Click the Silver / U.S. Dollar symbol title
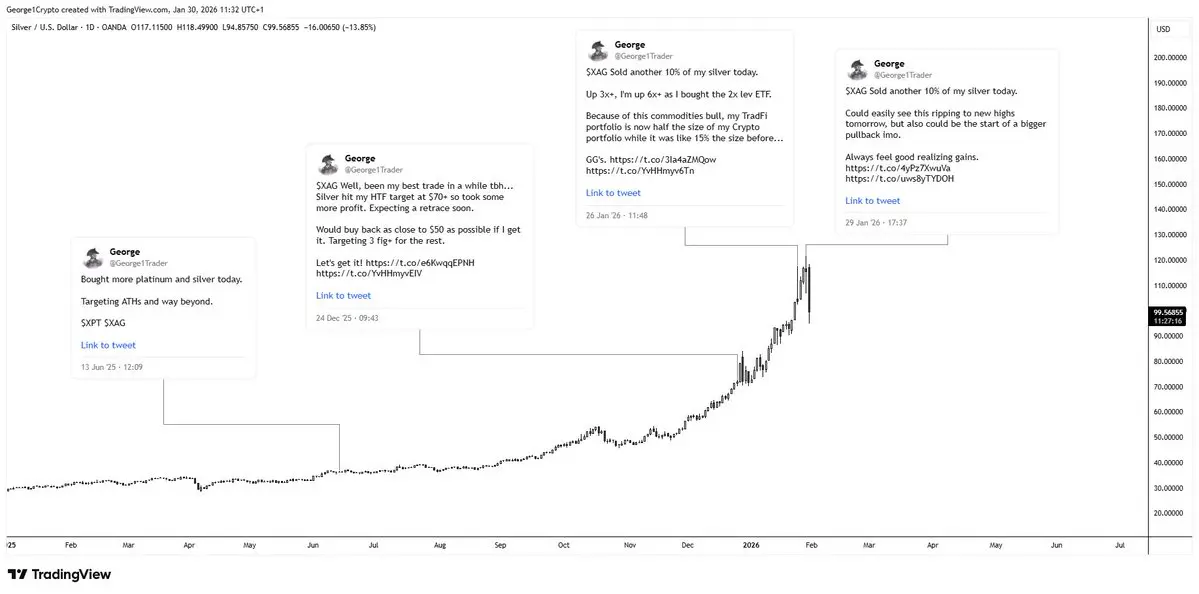The image size is (1199, 594). pyautogui.click(x=50, y=27)
